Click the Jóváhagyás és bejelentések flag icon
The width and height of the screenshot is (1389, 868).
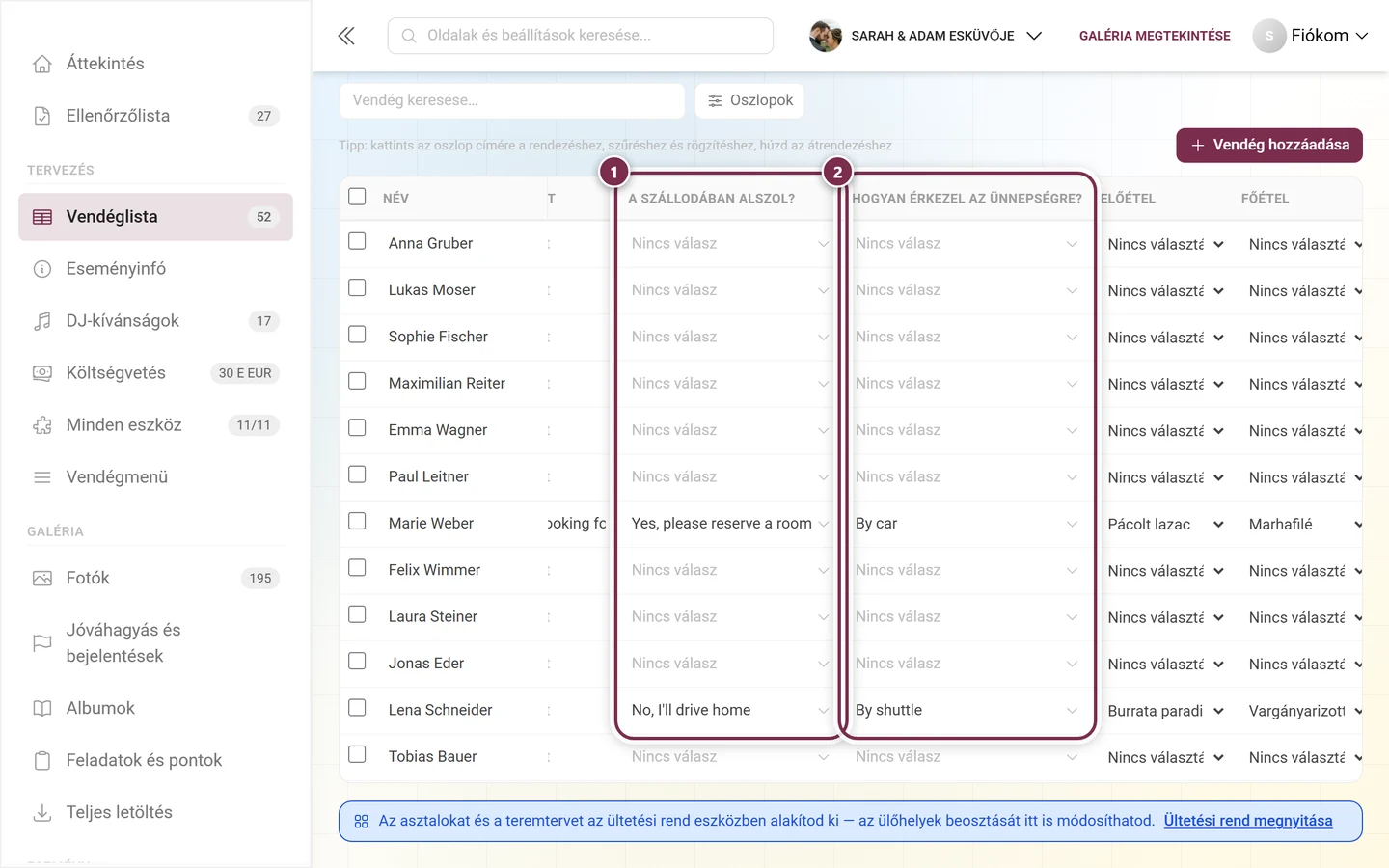point(42,643)
